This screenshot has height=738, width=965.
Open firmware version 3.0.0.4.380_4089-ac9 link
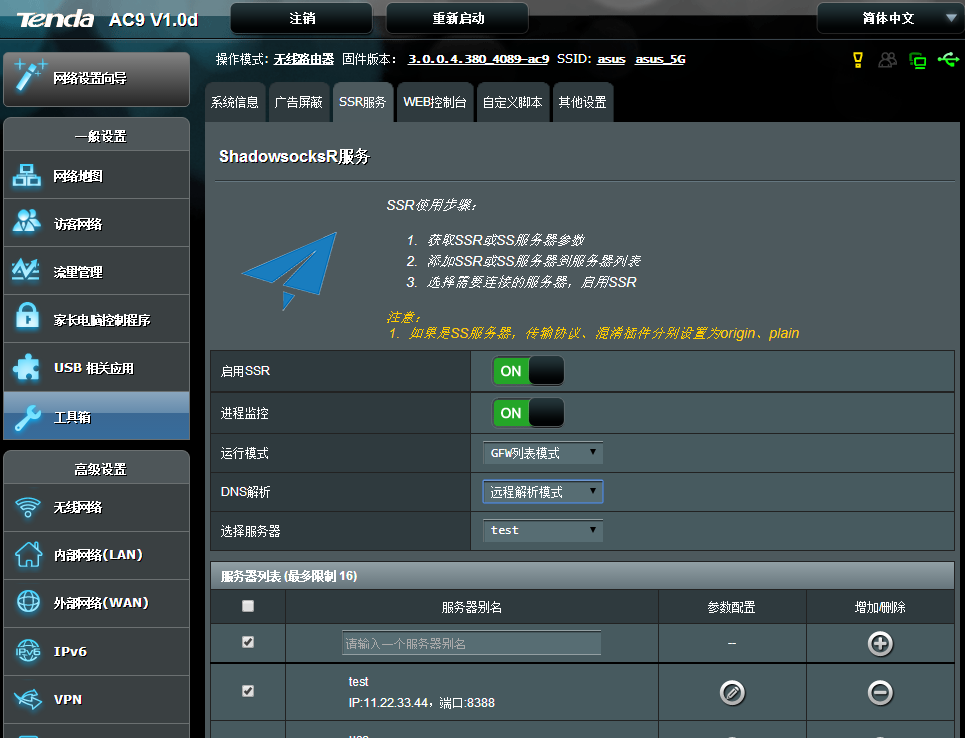click(x=478, y=59)
